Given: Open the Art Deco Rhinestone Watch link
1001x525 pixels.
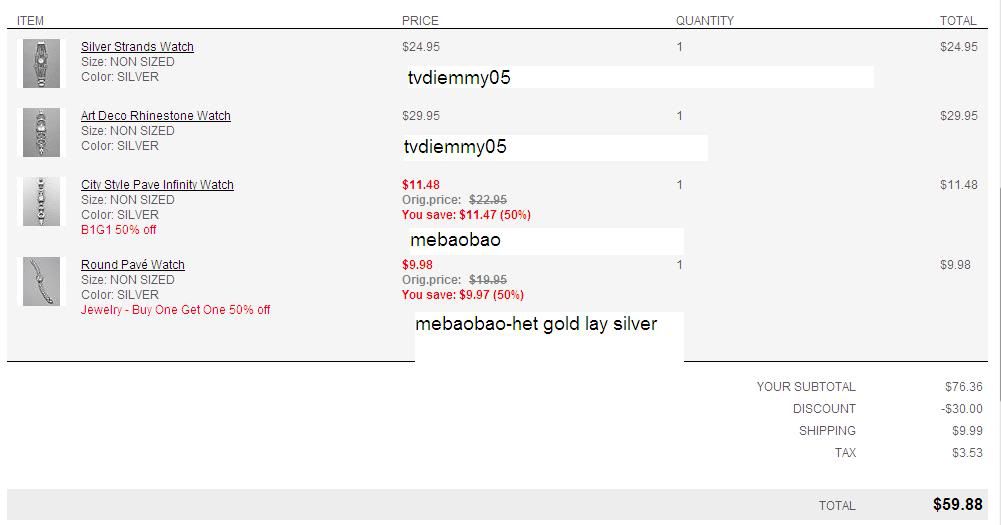Looking at the screenshot, I should pos(155,116).
